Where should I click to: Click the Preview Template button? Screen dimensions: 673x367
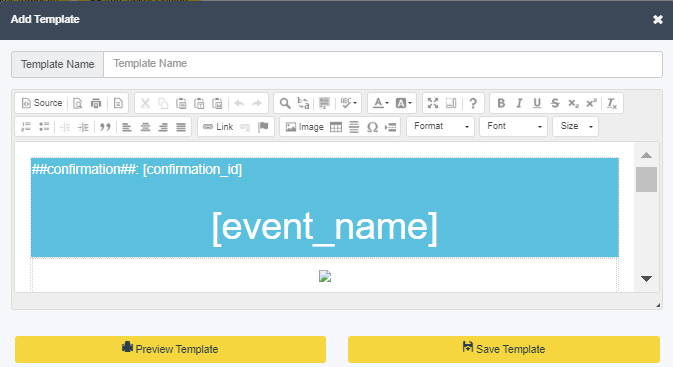tap(170, 349)
